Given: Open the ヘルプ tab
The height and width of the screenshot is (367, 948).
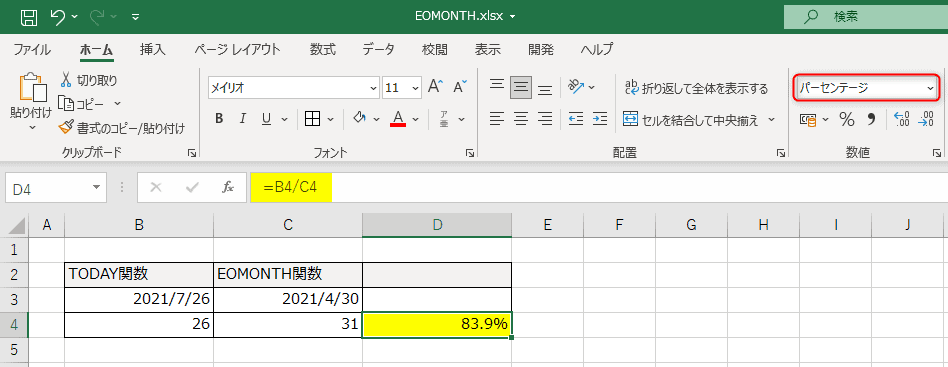Looking at the screenshot, I should [x=597, y=50].
